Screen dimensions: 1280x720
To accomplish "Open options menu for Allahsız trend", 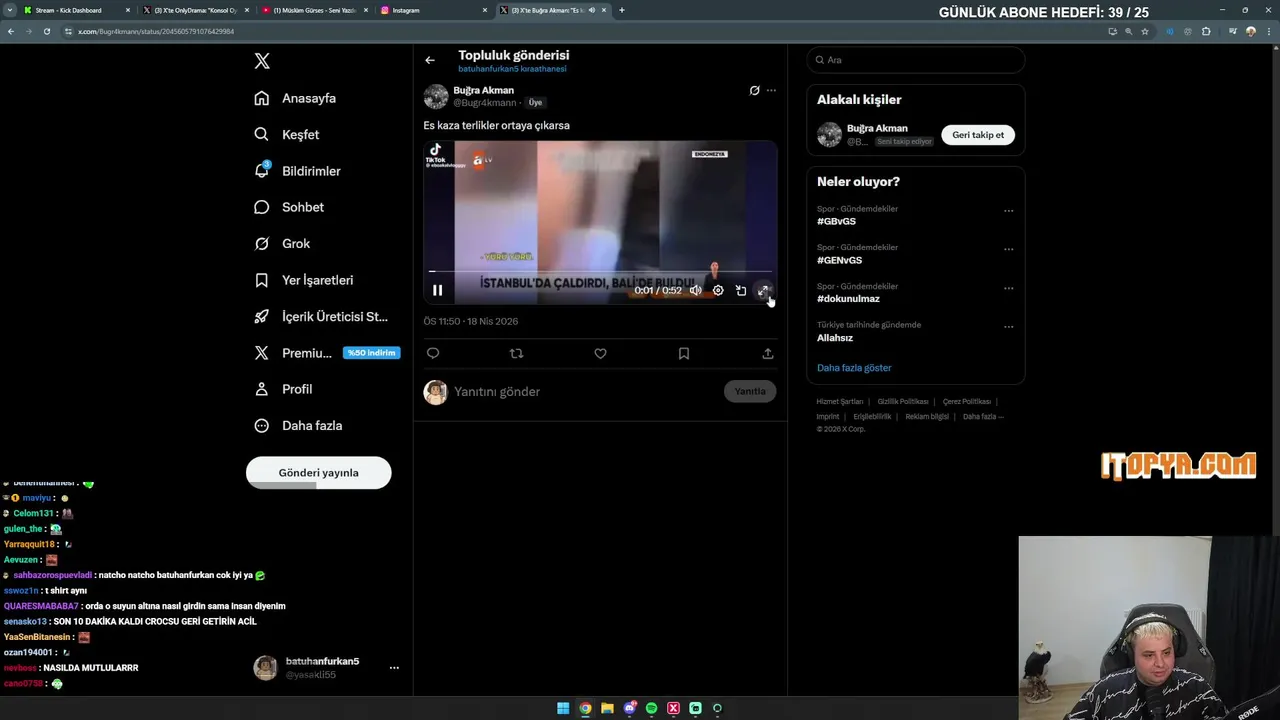I will point(1008,327).
